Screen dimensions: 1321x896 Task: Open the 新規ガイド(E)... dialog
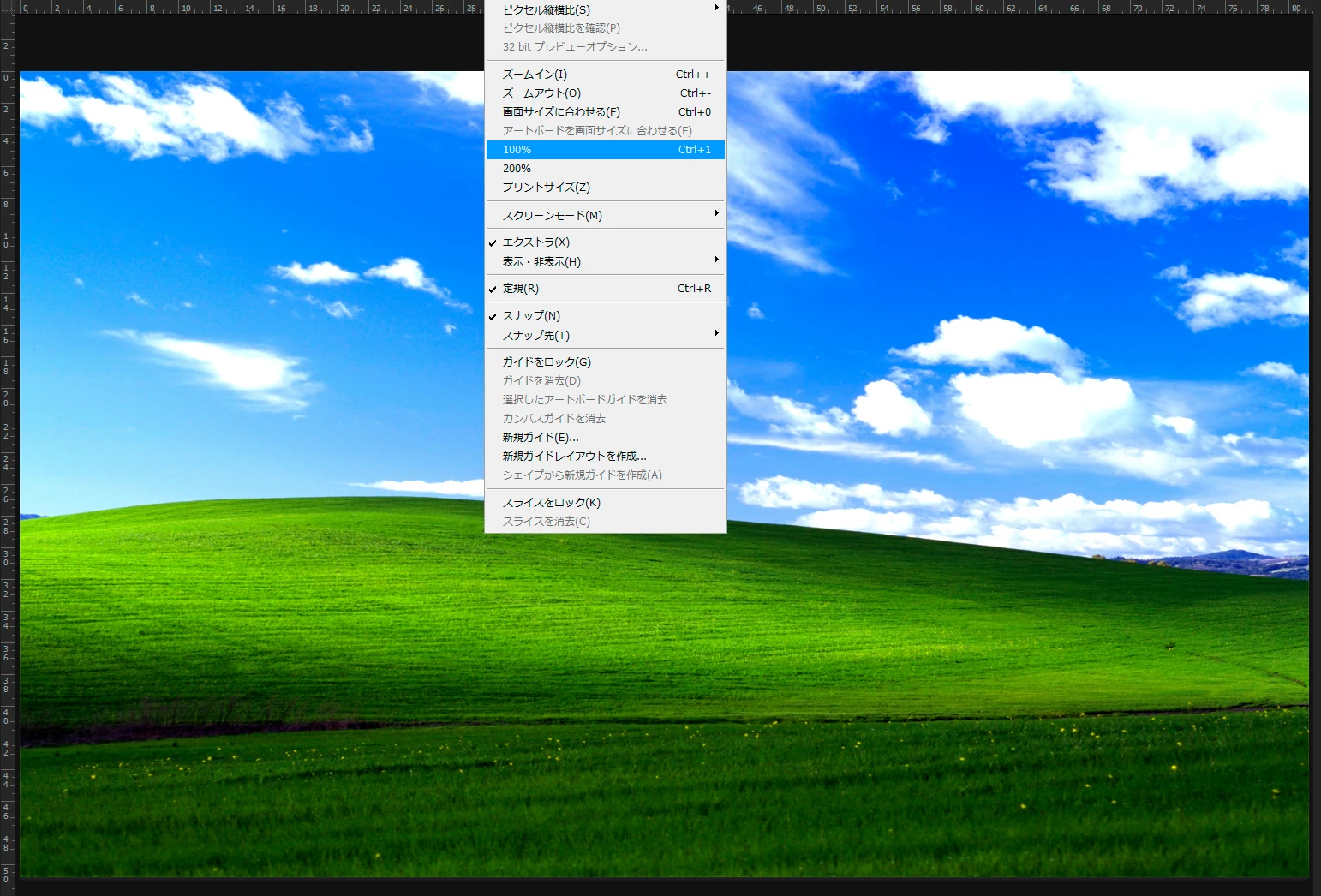(x=606, y=438)
